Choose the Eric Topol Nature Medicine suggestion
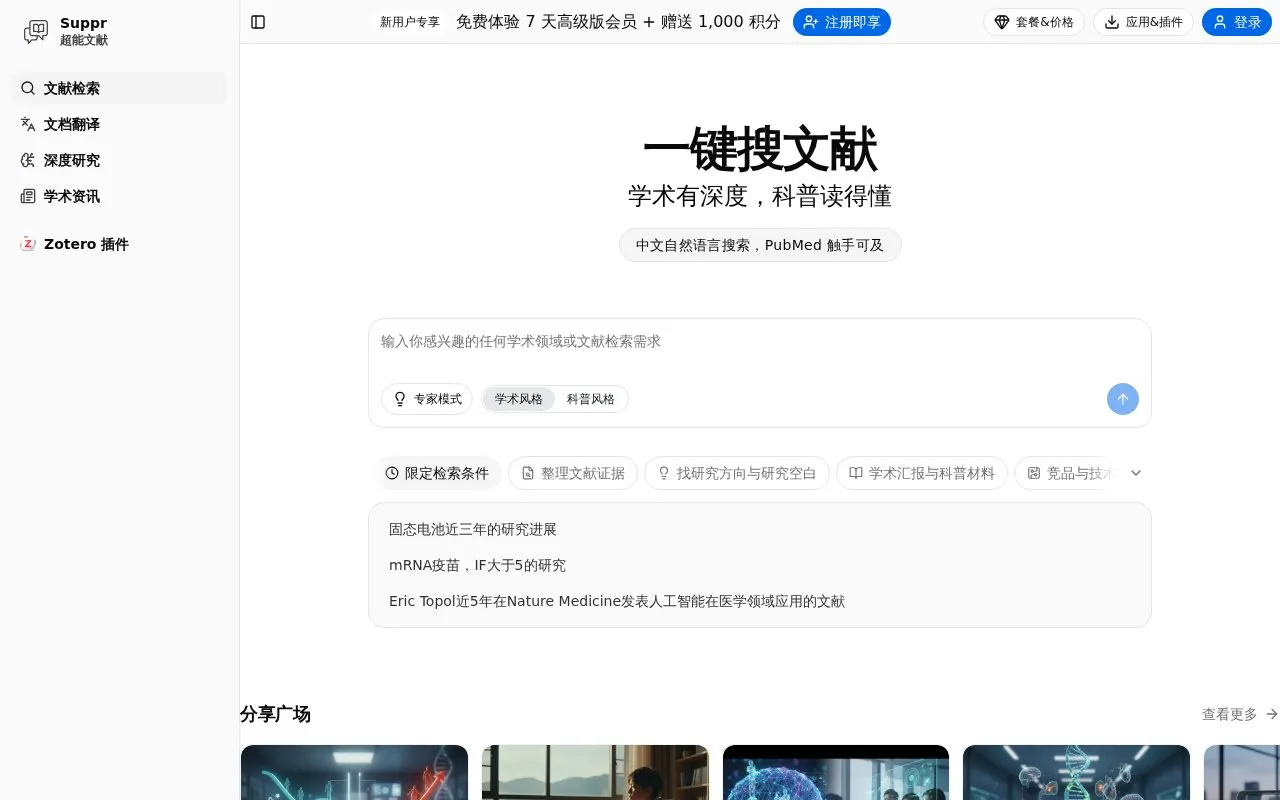 click(x=617, y=601)
